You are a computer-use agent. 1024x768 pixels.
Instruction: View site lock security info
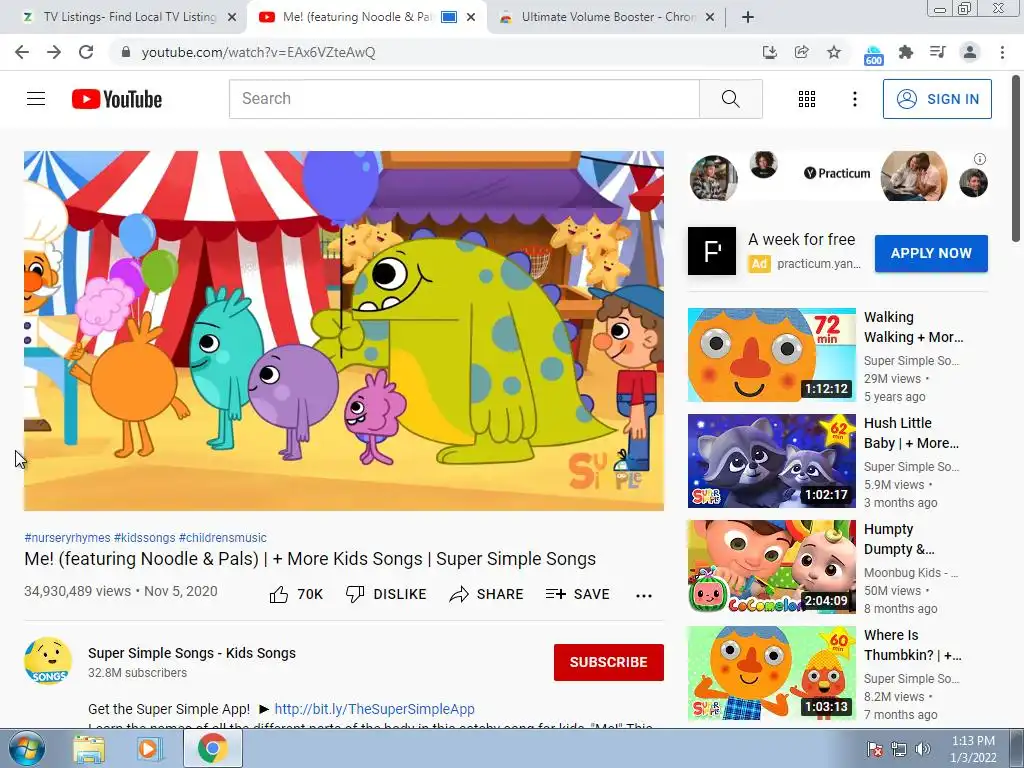(126, 52)
